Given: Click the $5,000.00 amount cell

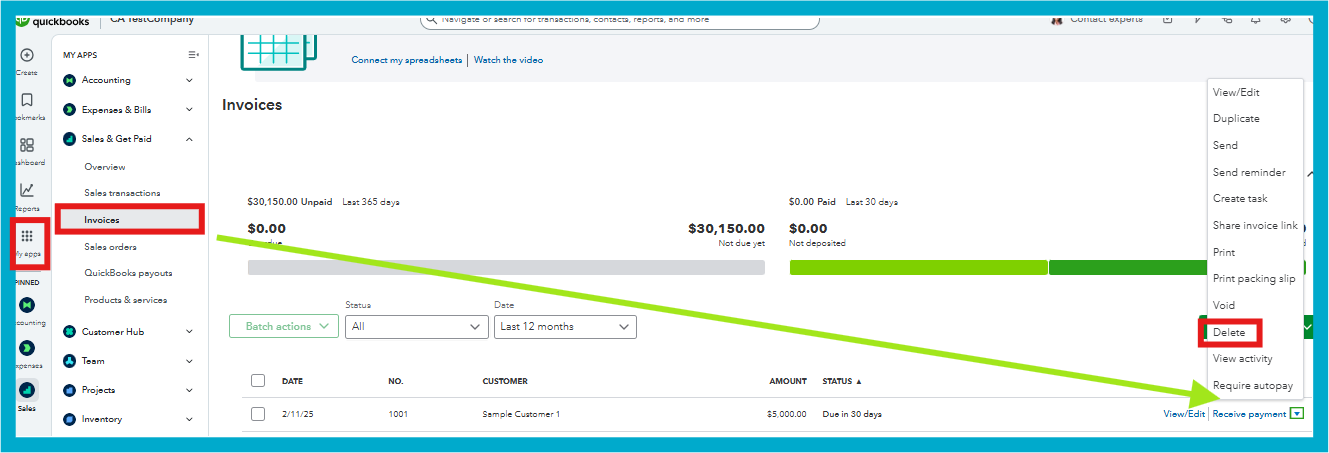Looking at the screenshot, I should point(786,414).
